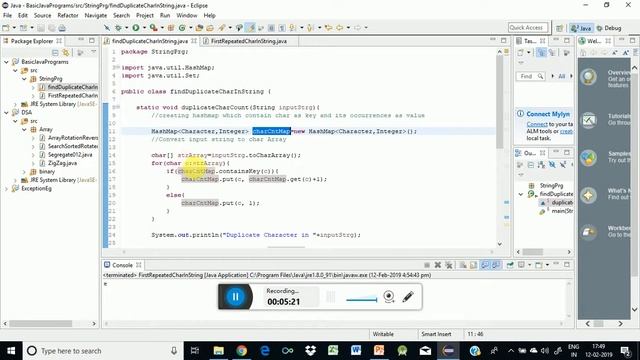The image size is (640, 360).
Task: Click the Open Perspective icon
Action: point(560,28)
